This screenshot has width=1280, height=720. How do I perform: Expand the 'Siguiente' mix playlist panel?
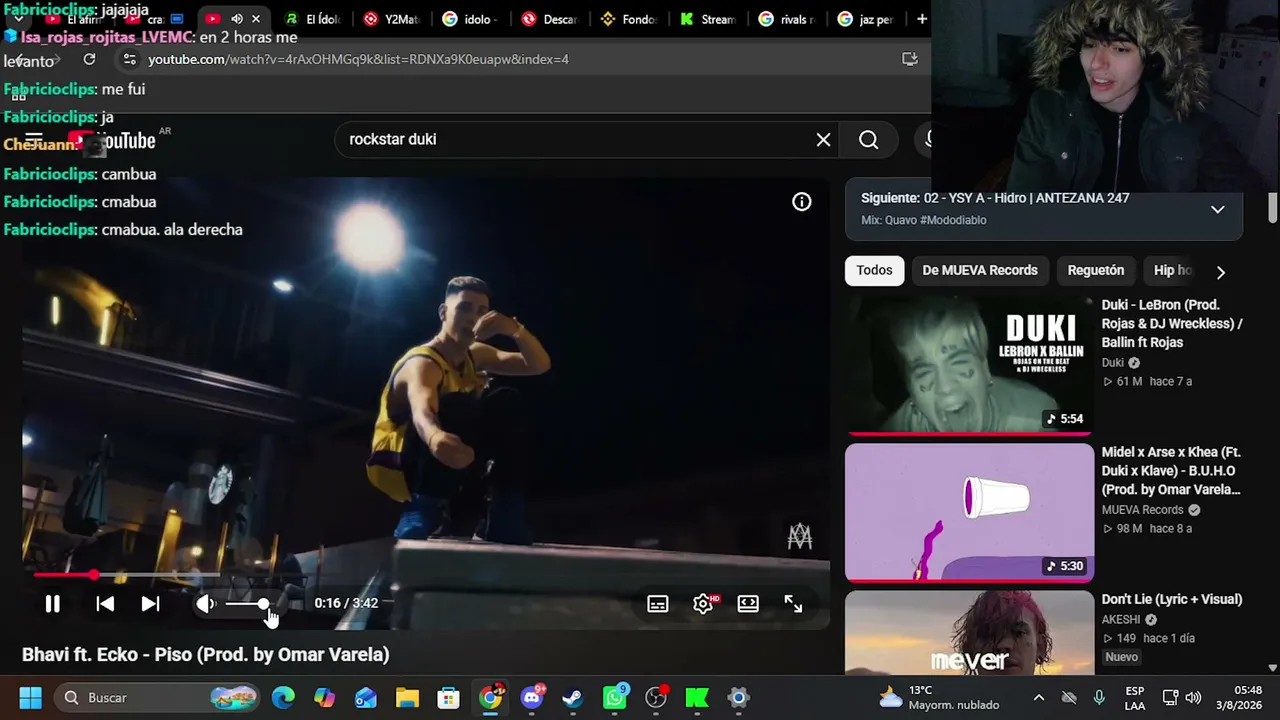coord(1217,209)
